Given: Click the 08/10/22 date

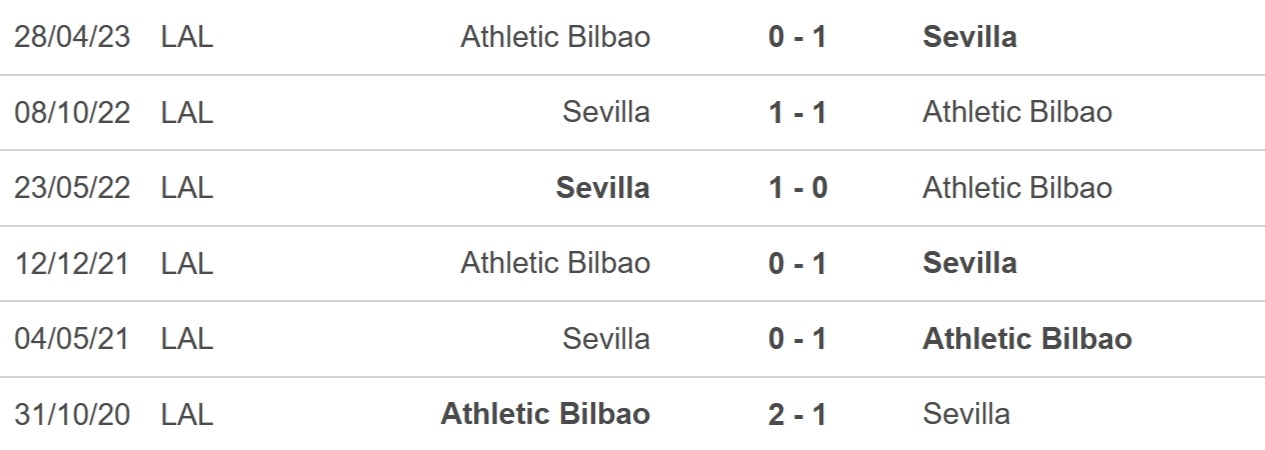Looking at the screenshot, I should pos(73,112).
